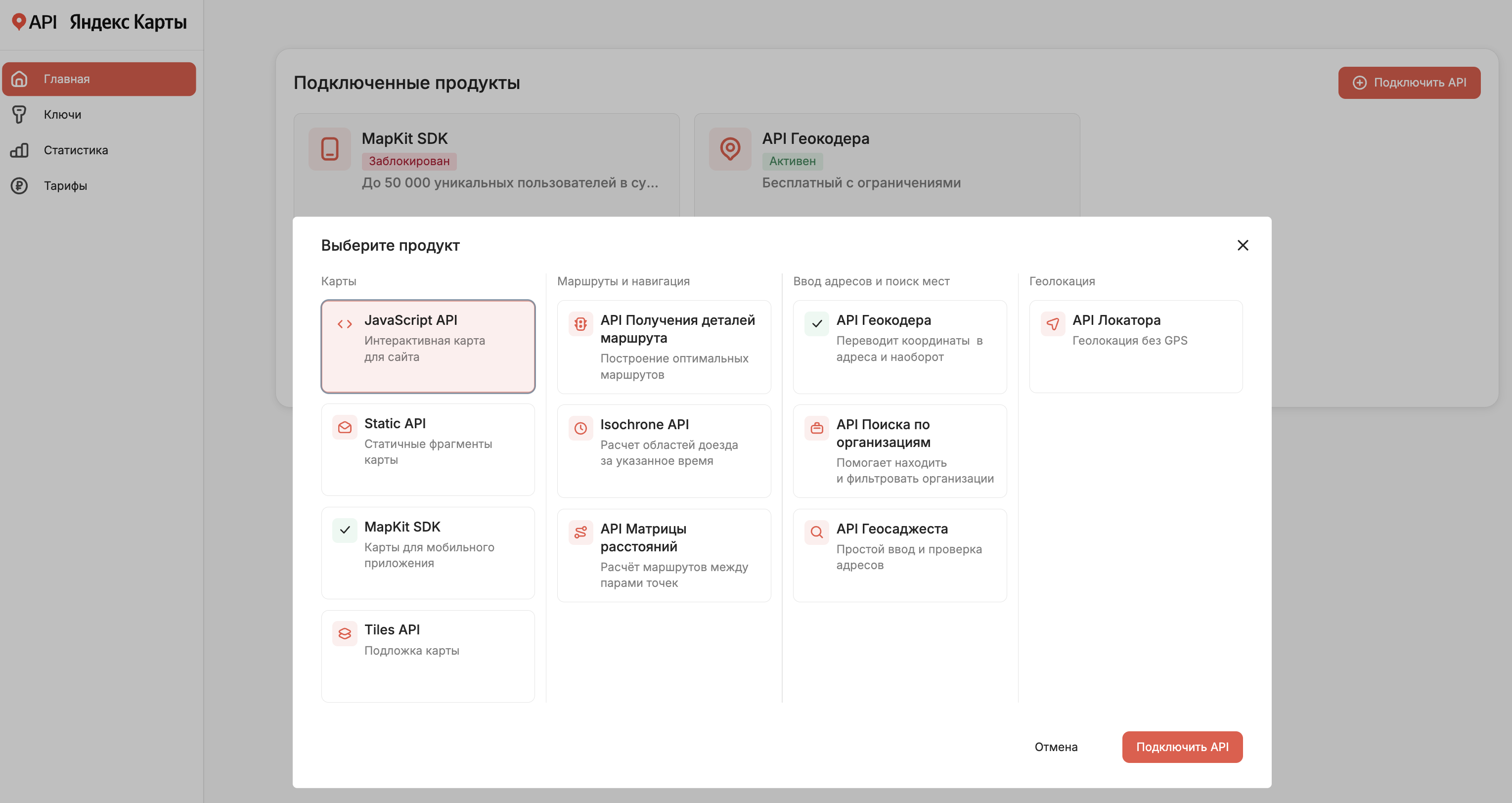The image size is (1512, 803).
Task: Click the Яндекс Карты API logo
Action: [x=99, y=22]
